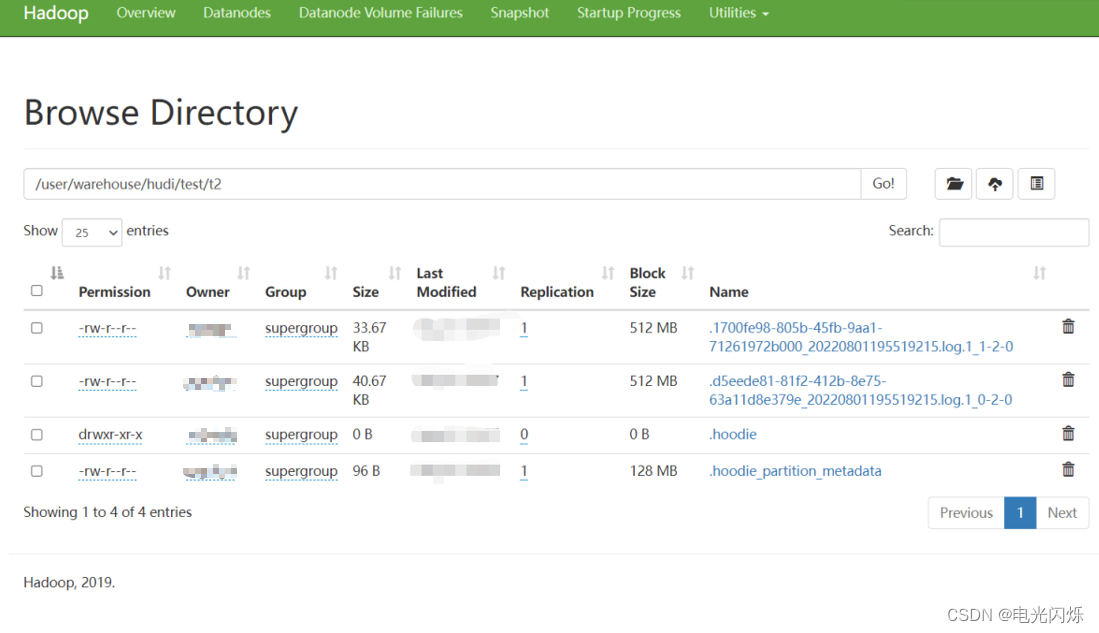Delete the .1700fe98 log file
Viewport: 1099px width, 633px height.
pos(1068,326)
